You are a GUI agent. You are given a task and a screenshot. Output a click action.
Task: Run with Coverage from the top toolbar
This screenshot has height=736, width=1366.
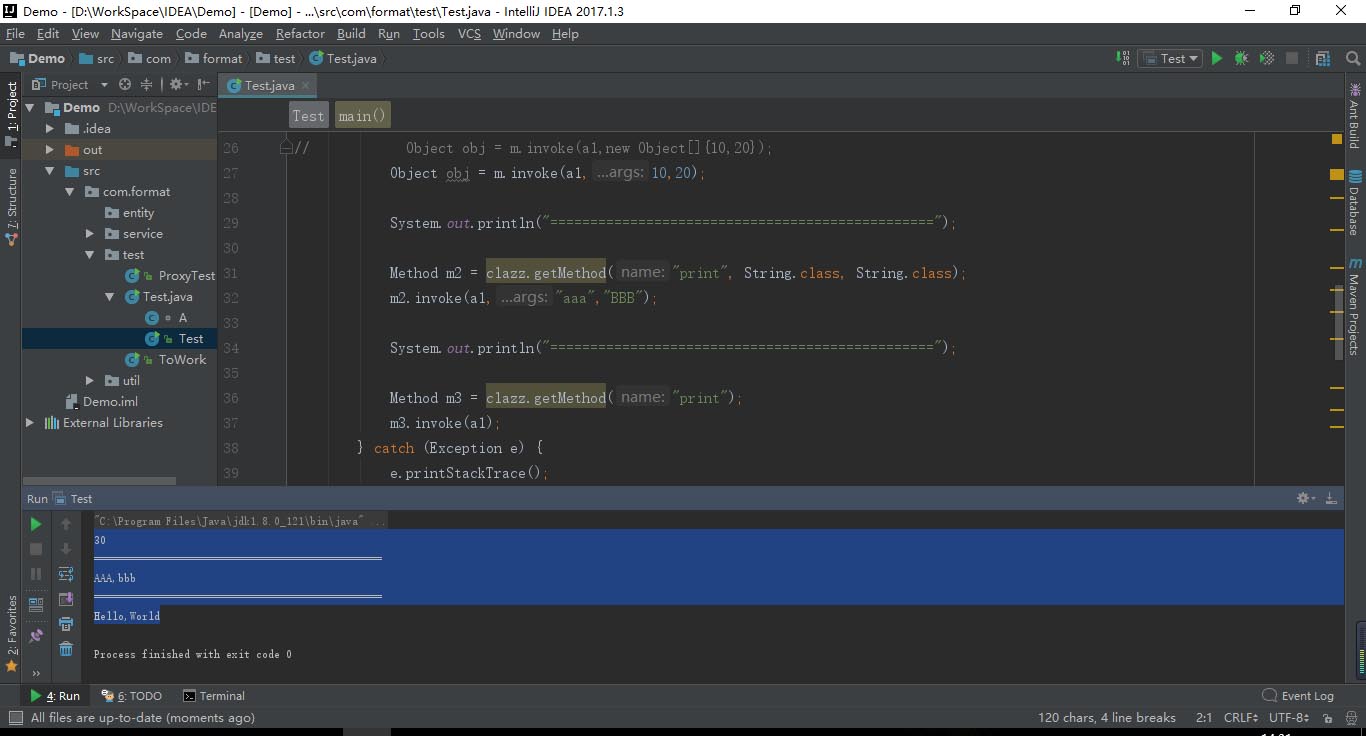[x=1266, y=59]
